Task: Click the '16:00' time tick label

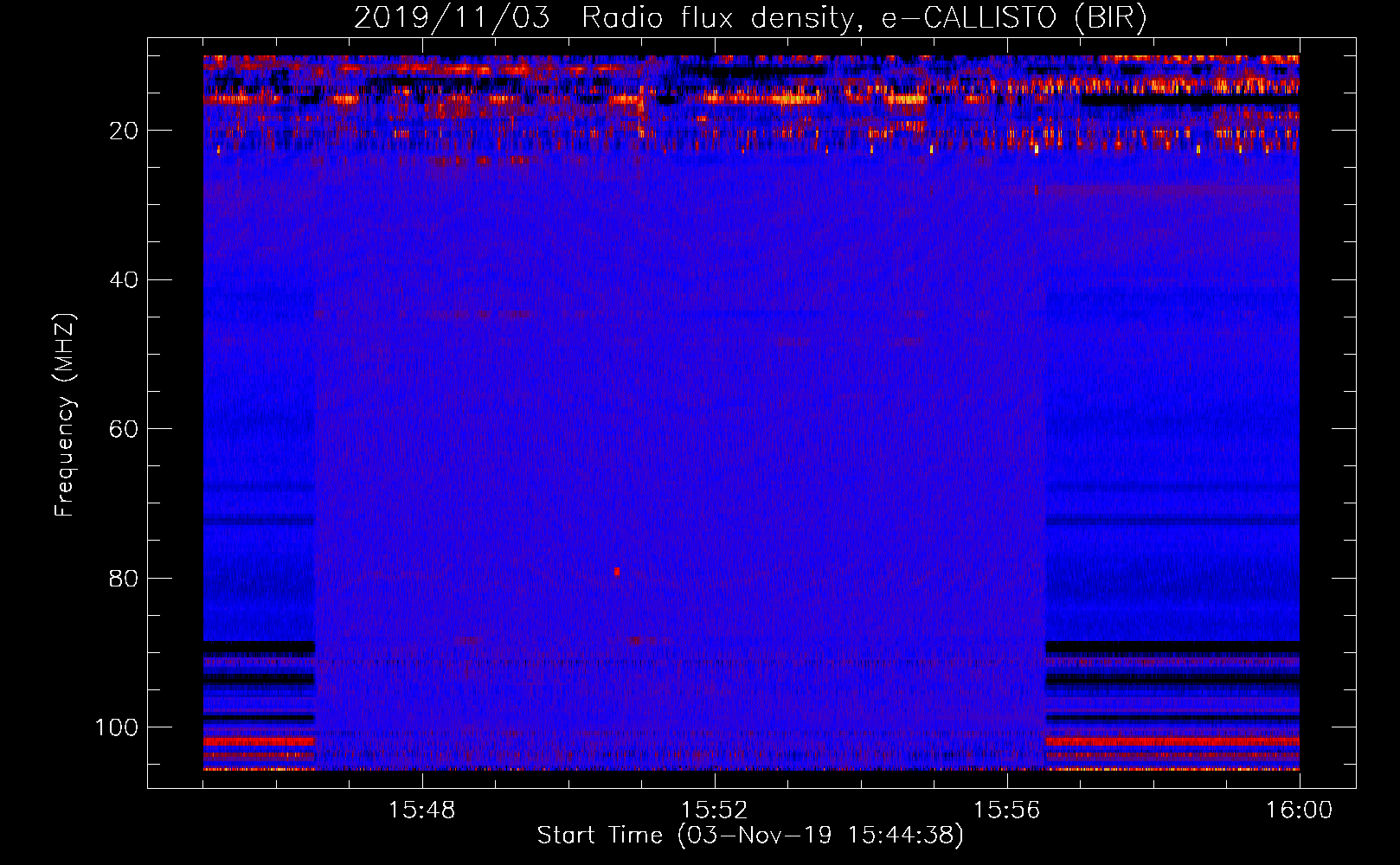Action: coord(1299,811)
